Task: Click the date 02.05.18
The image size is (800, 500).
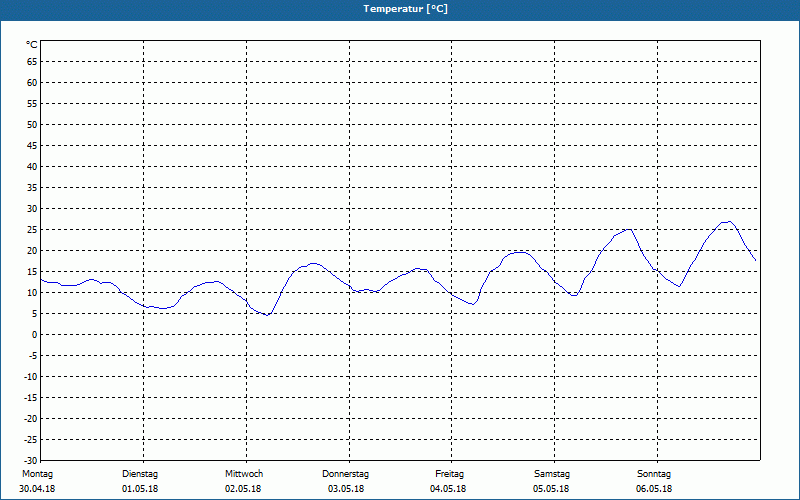Action: [243, 489]
